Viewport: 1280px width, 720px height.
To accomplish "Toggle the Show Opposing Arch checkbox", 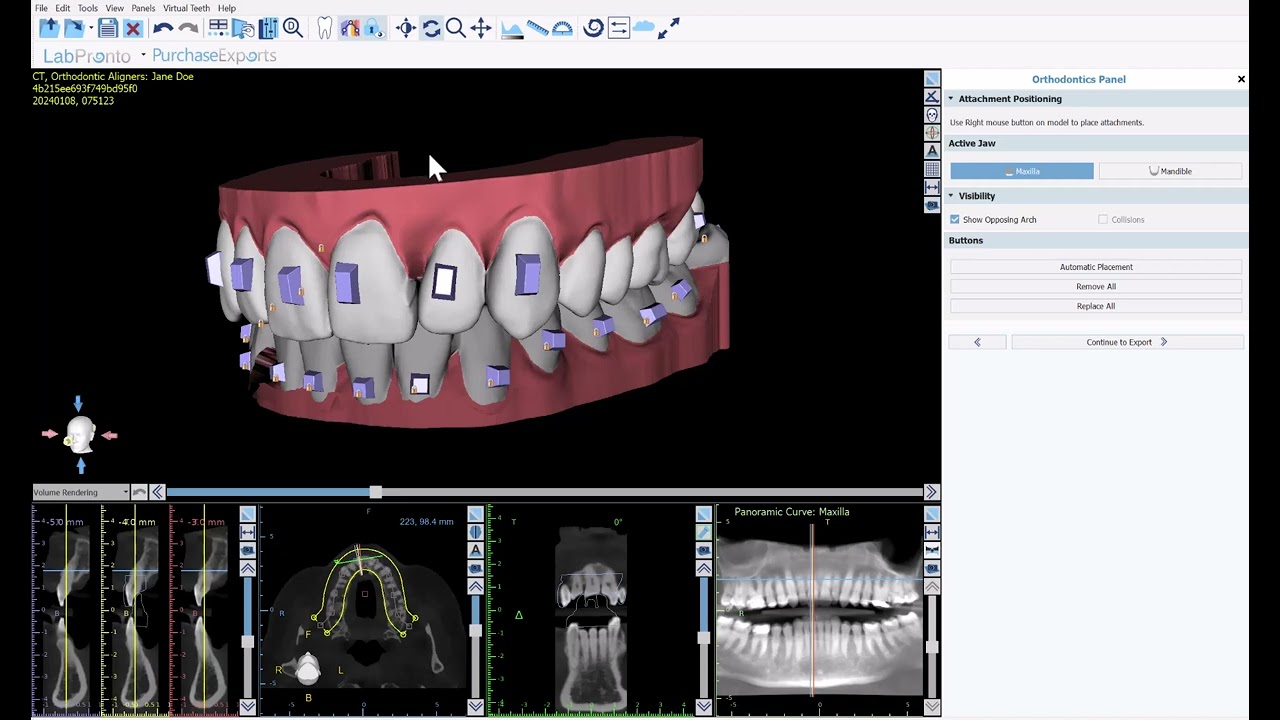I will [x=955, y=220].
